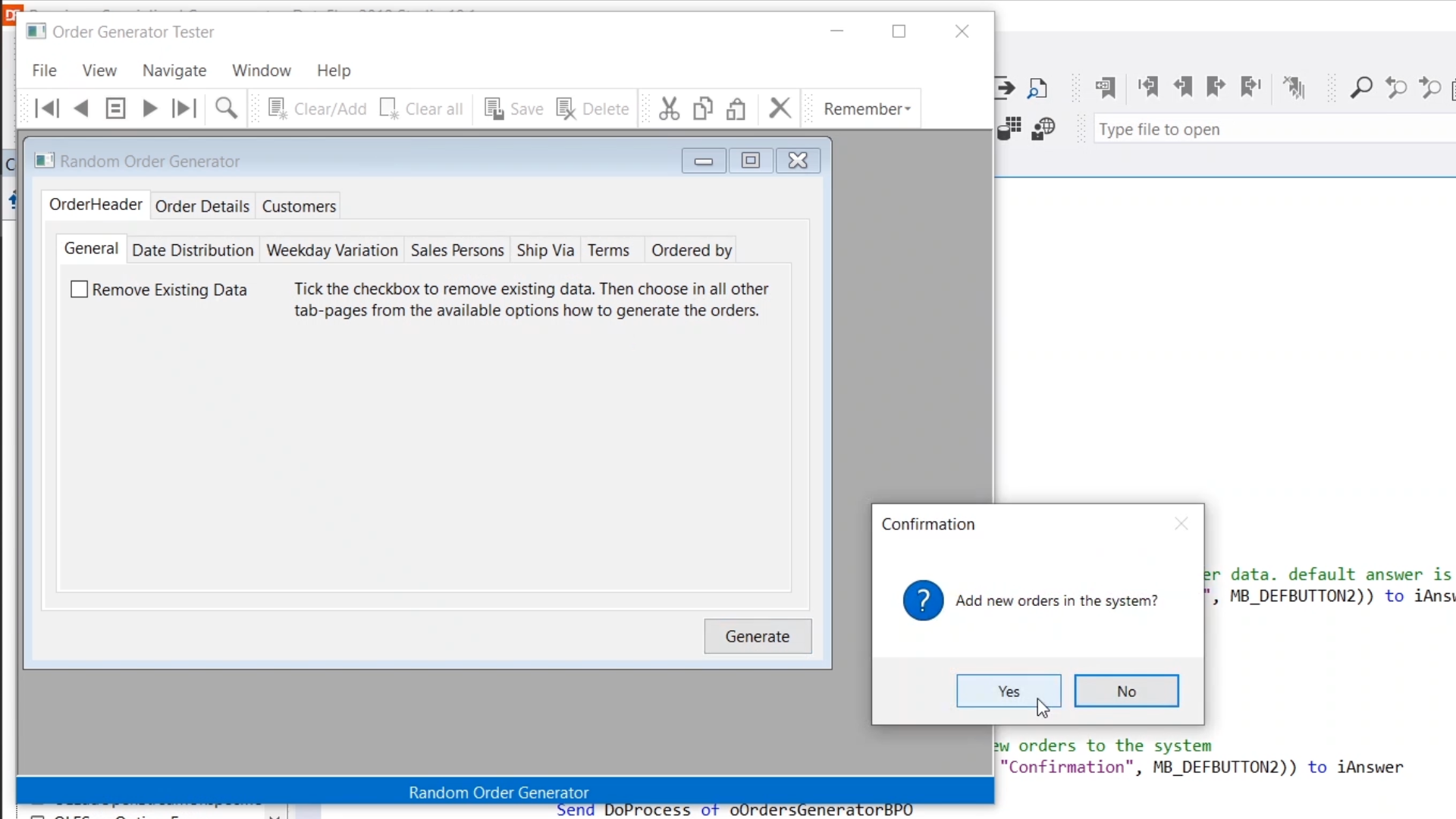Switch to the Order Details tab
The height and width of the screenshot is (819, 1456).
click(x=202, y=206)
